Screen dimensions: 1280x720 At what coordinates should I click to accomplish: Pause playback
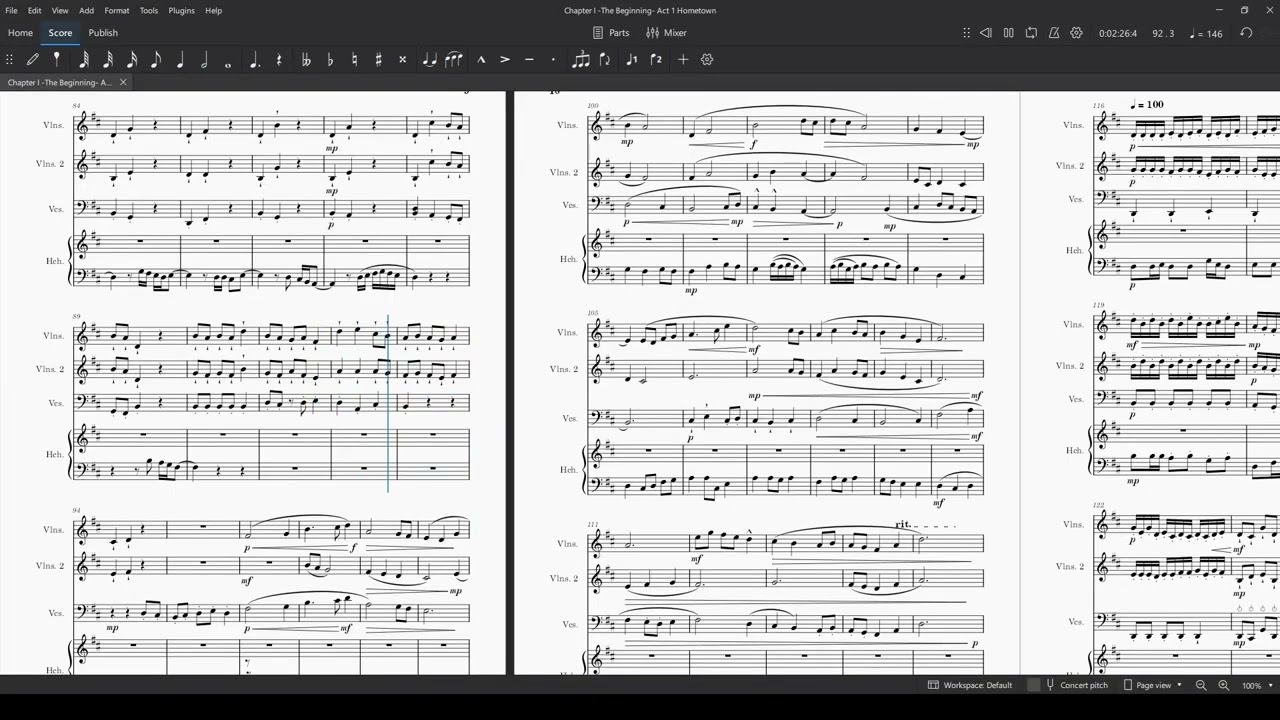tap(1008, 33)
